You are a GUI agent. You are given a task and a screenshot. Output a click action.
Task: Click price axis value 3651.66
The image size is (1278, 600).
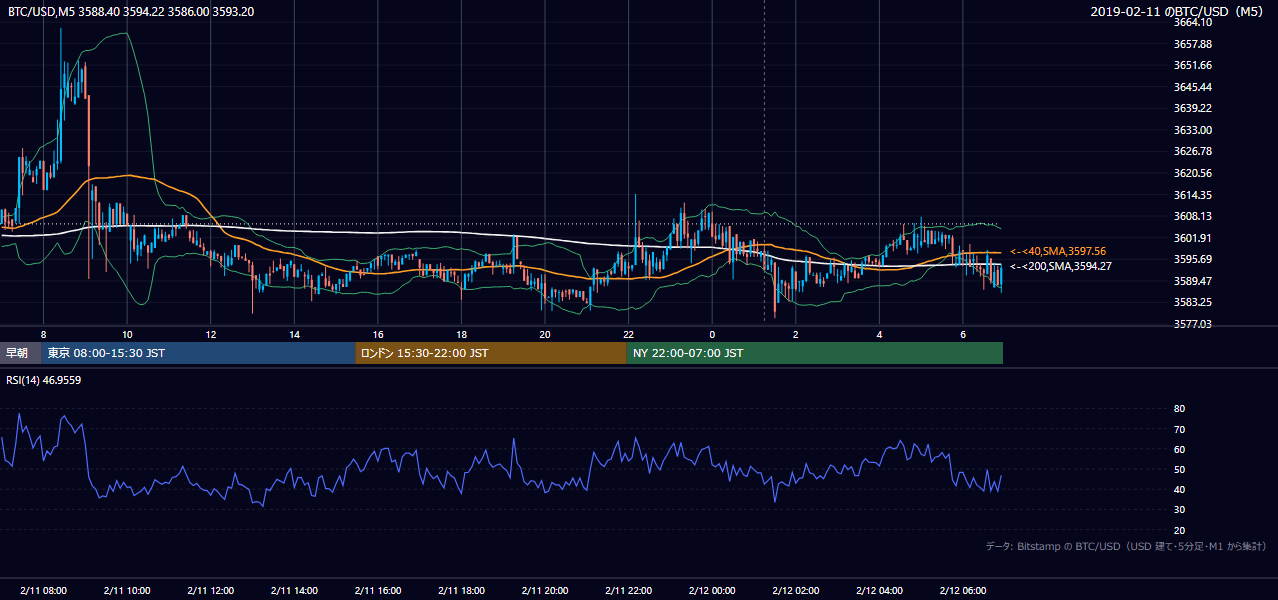tap(1192, 65)
